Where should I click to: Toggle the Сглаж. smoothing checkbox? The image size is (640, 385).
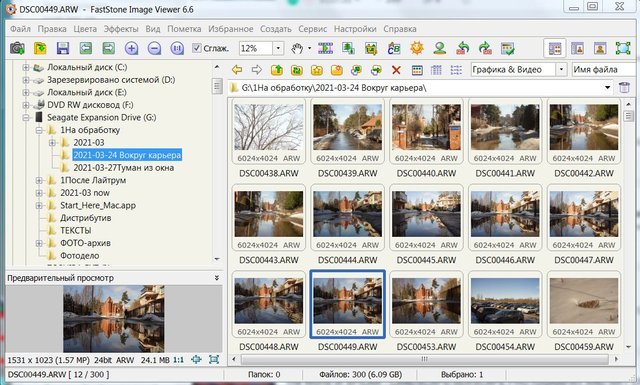197,48
